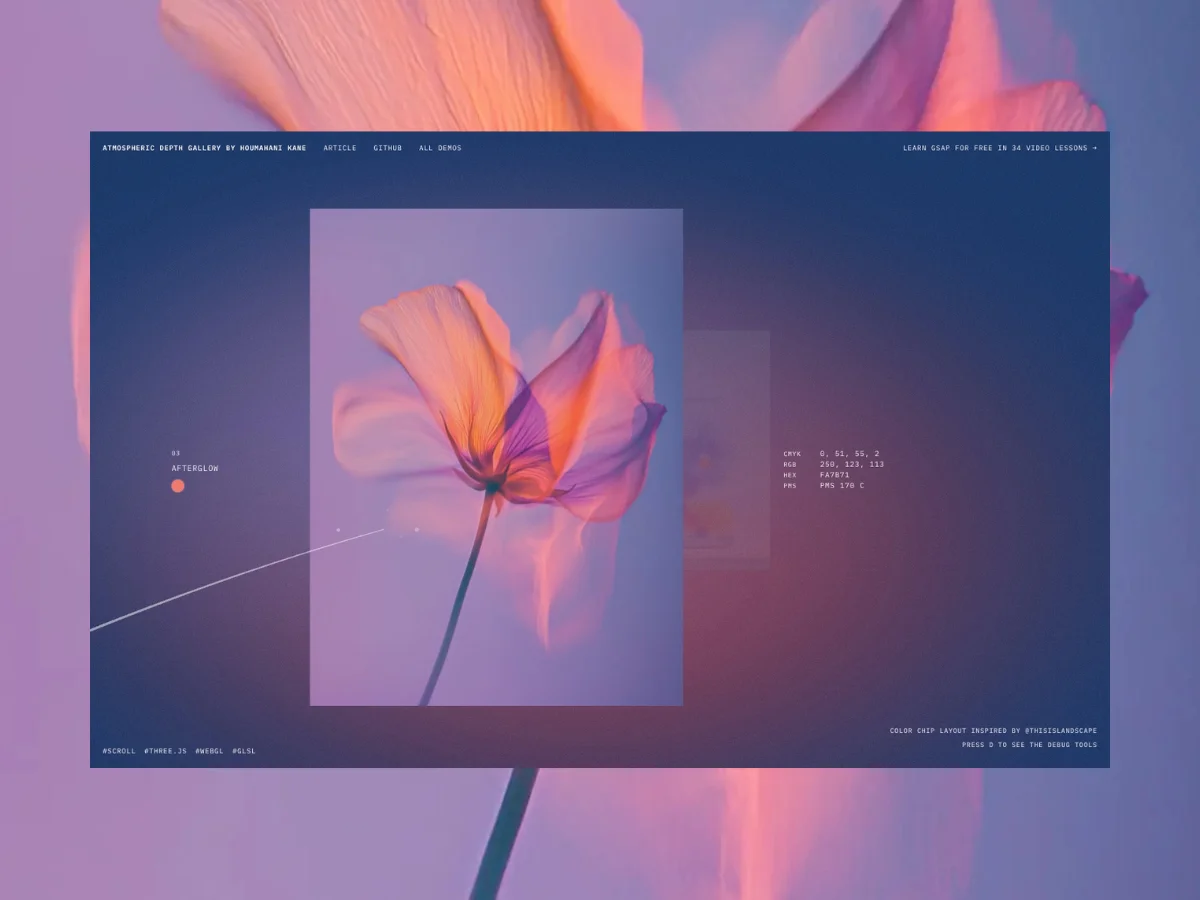Click the AFTERGLOW color name label
Viewport: 1200px width, 900px height.
pyautogui.click(x=195, y=468)
